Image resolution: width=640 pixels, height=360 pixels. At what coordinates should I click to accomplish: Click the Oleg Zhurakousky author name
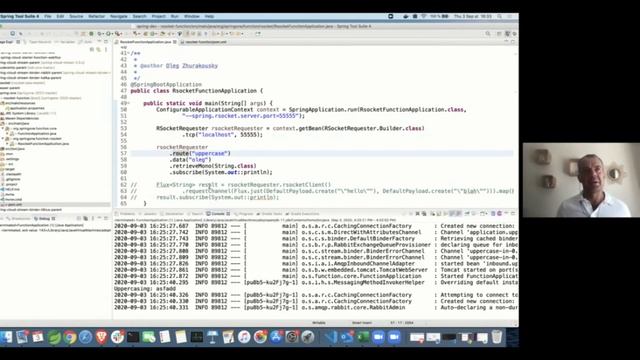tap(192, 66)
